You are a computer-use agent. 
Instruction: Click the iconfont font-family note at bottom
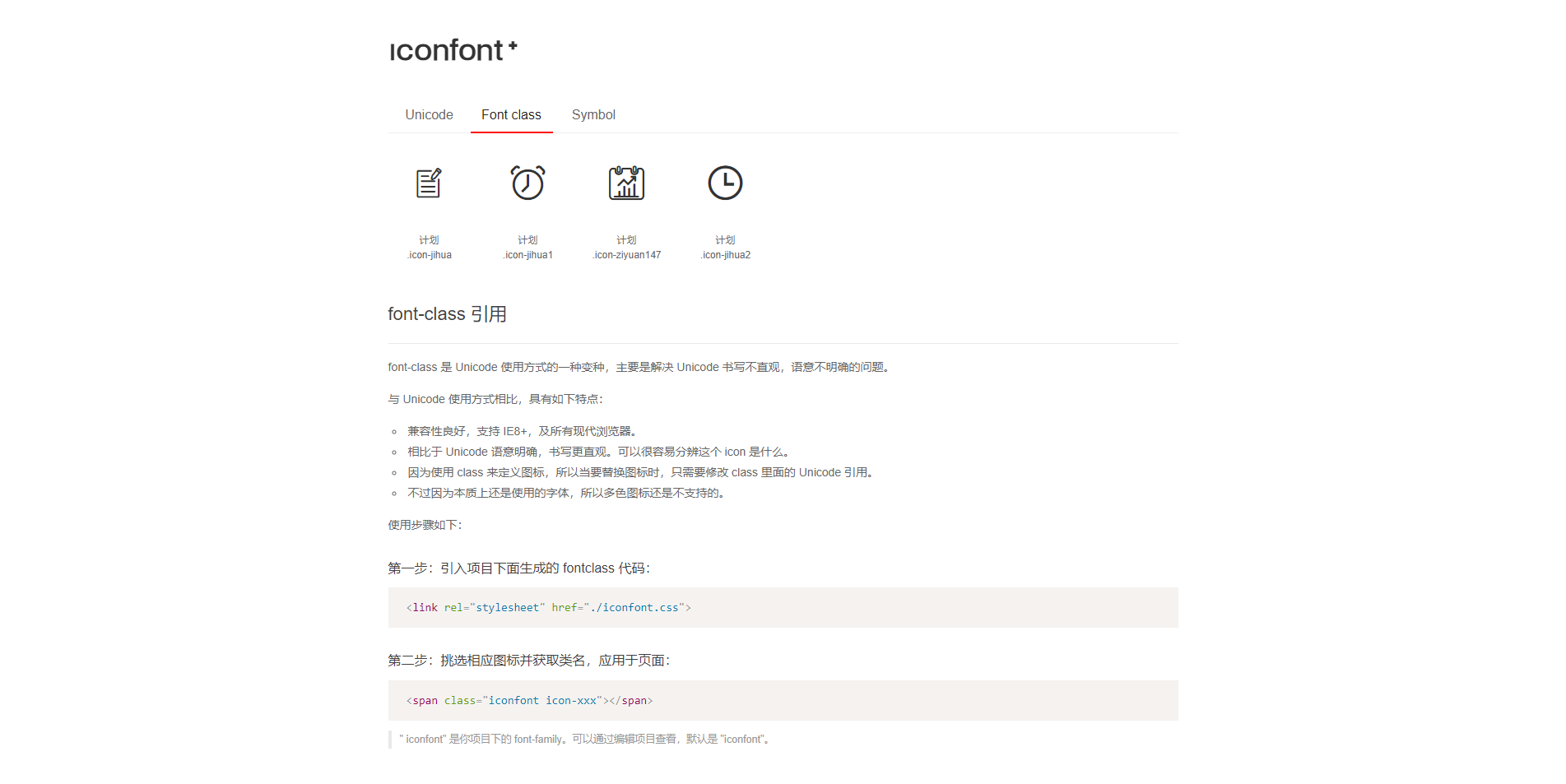point(583,739)
